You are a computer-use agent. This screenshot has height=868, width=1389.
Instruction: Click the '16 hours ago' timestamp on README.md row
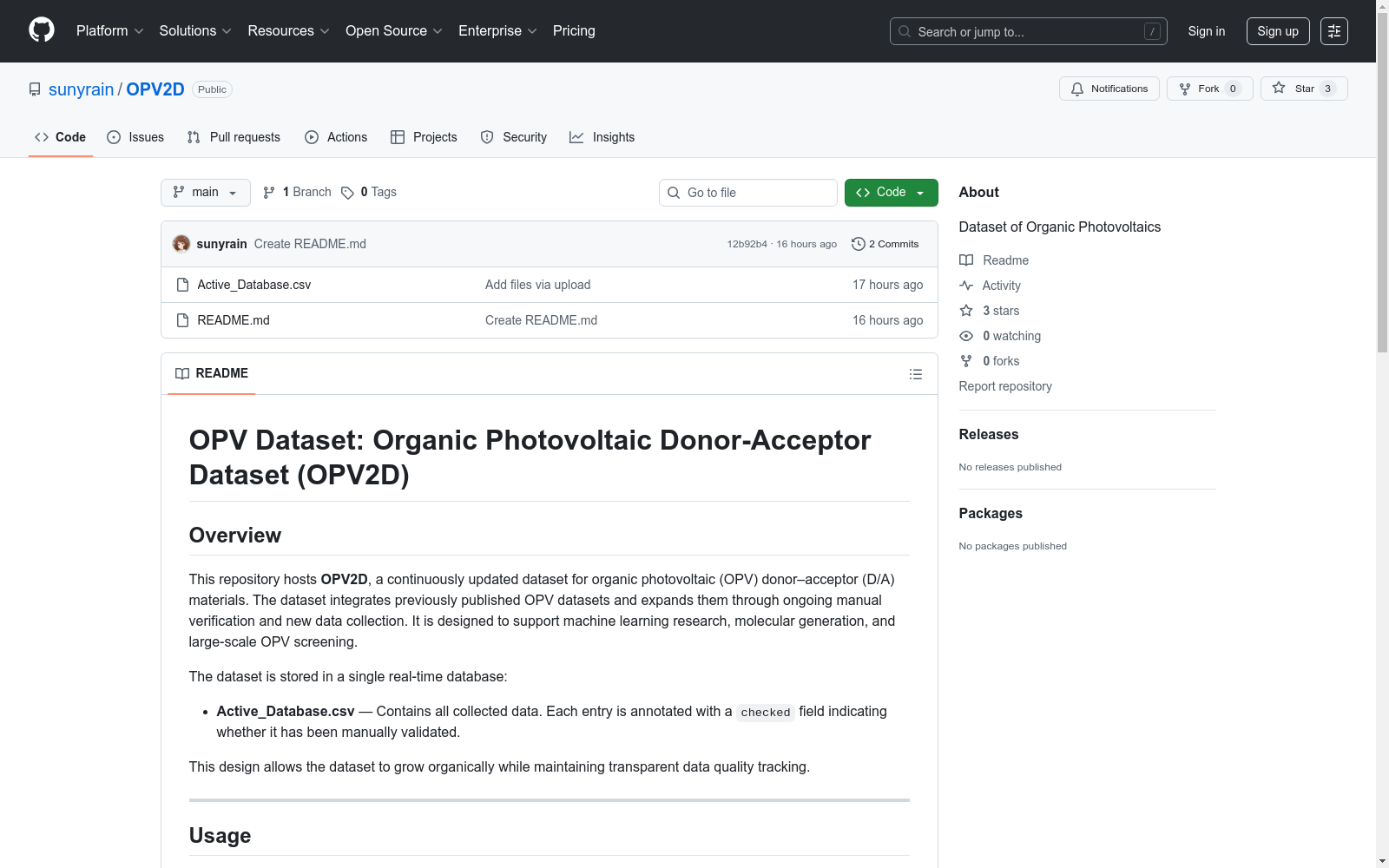tap(887, 320)
